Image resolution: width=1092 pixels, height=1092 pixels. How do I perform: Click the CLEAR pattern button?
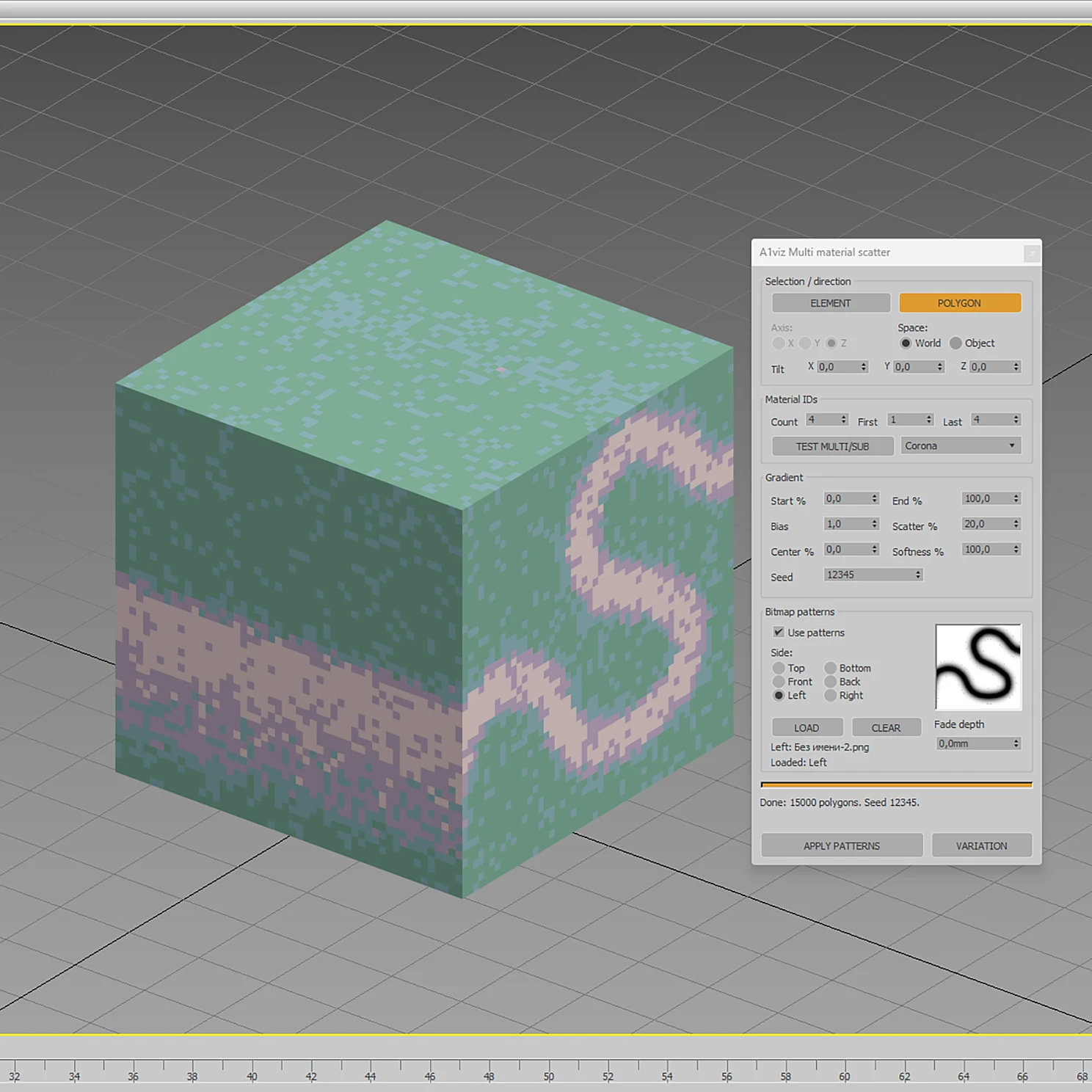887,727
